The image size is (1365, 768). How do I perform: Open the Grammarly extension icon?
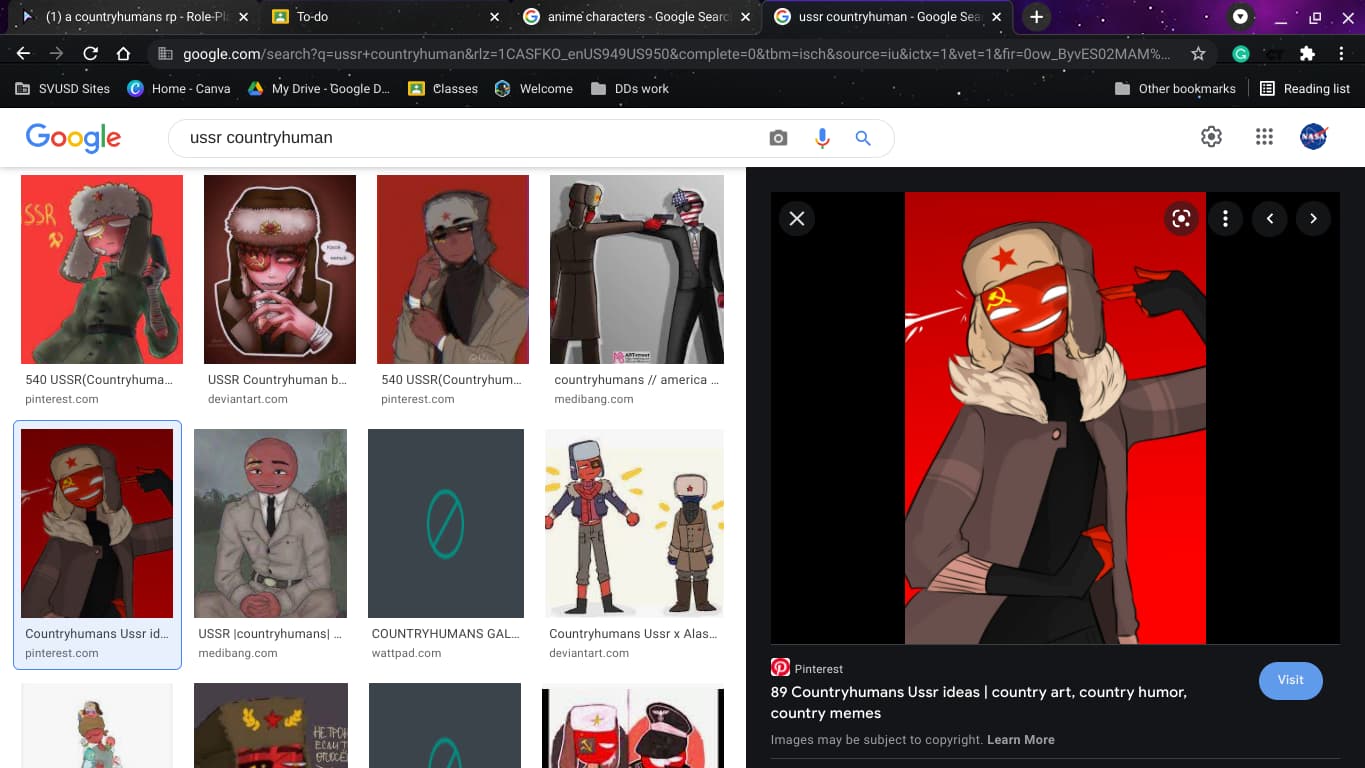coord(1241,54)
